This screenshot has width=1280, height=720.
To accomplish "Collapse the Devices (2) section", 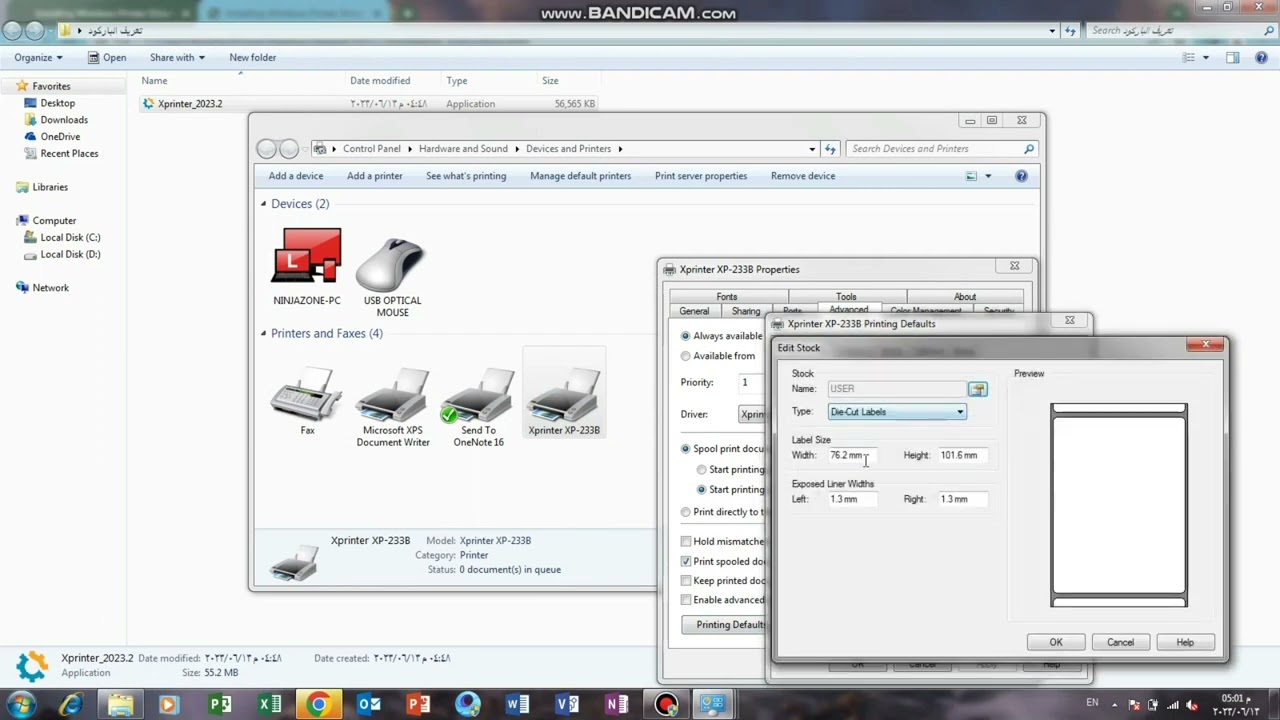I will 264,204.
